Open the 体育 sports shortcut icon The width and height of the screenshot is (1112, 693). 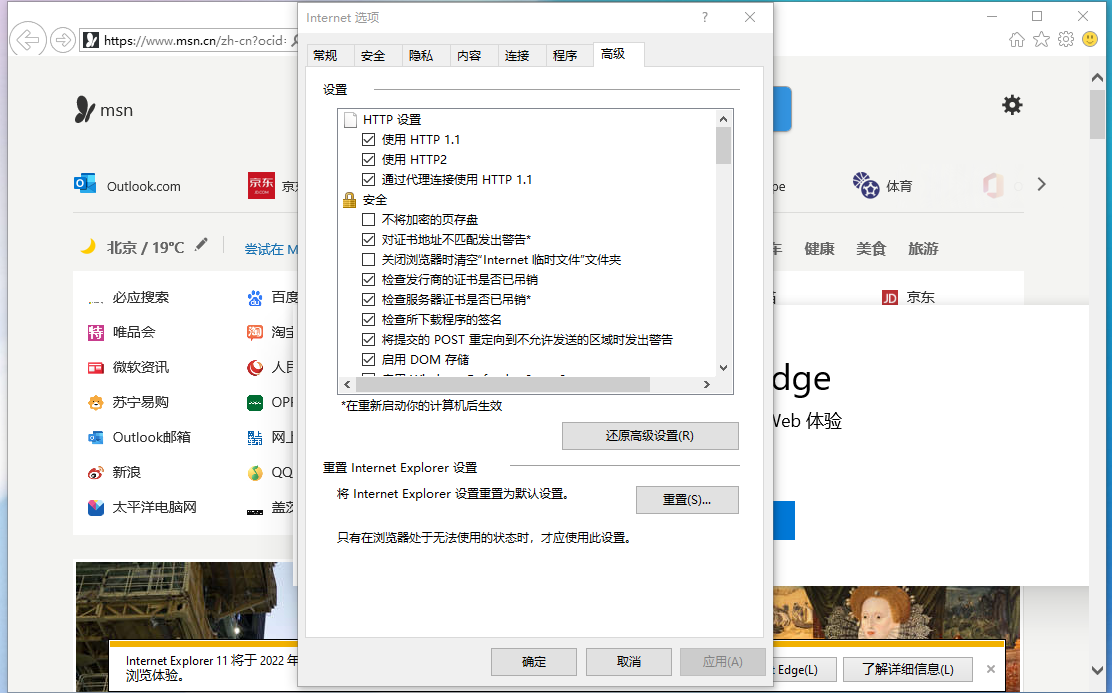click(866, 185)
